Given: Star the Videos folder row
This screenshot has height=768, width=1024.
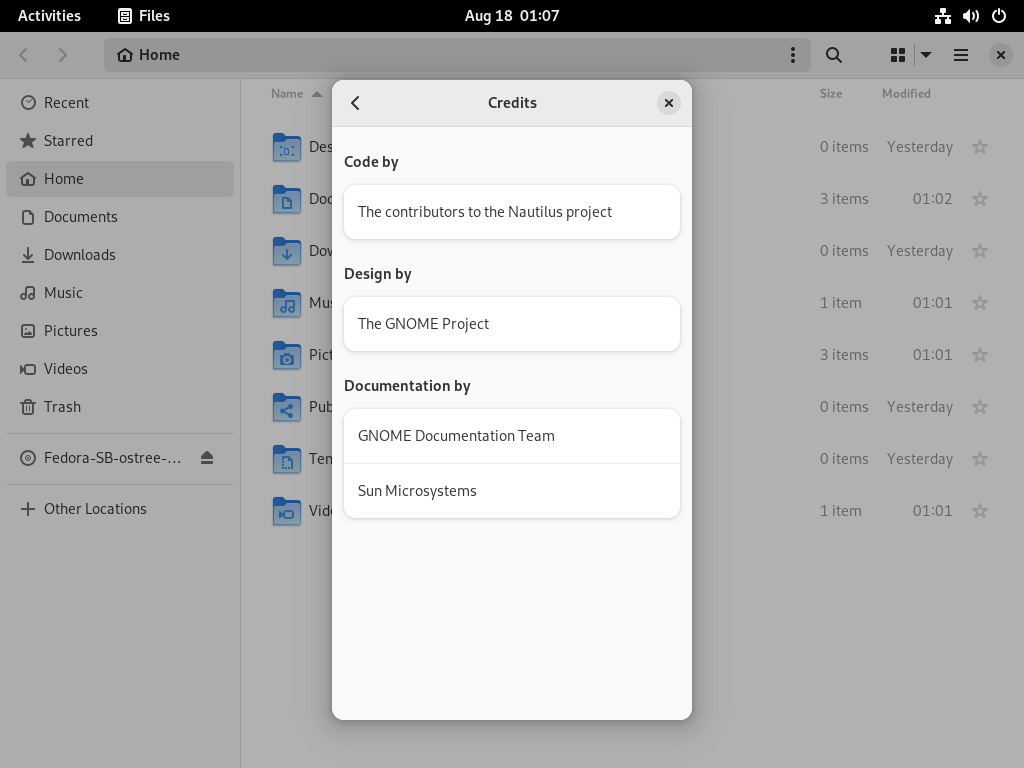Looking at the screenshot, I should pos(980,511).
